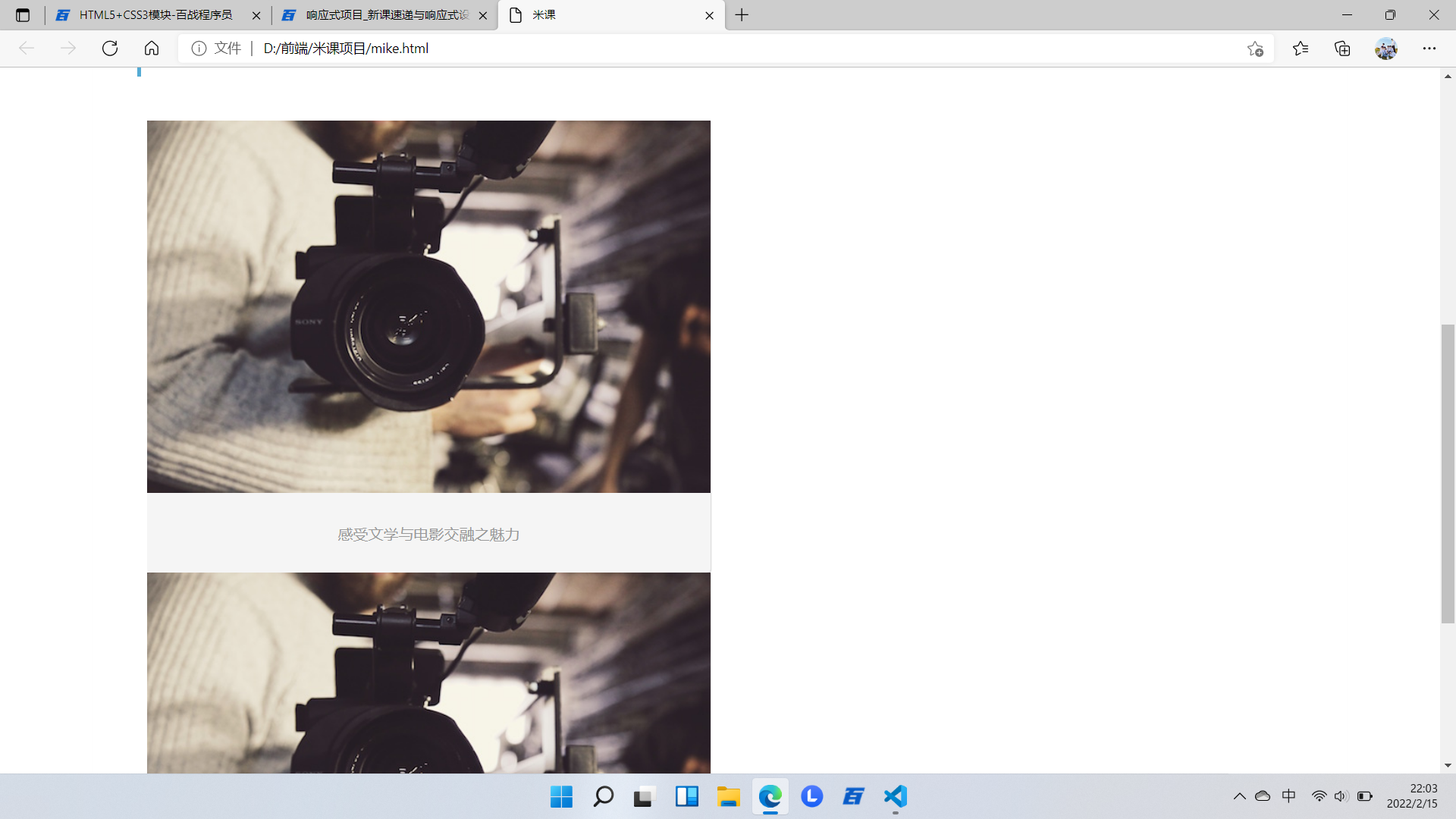Open the blue striped app on taskbar
This screenshot has width=1456, height=819.
[853, 796]
